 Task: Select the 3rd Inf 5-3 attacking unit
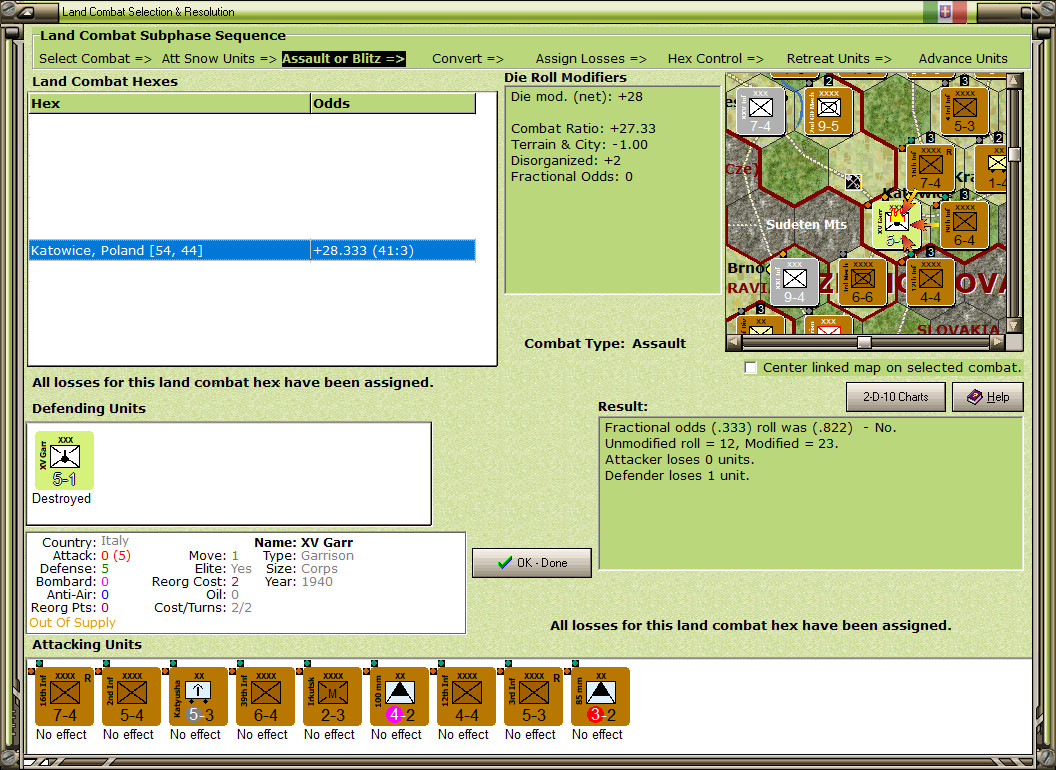pyautogui.click(x=533, y=697)
